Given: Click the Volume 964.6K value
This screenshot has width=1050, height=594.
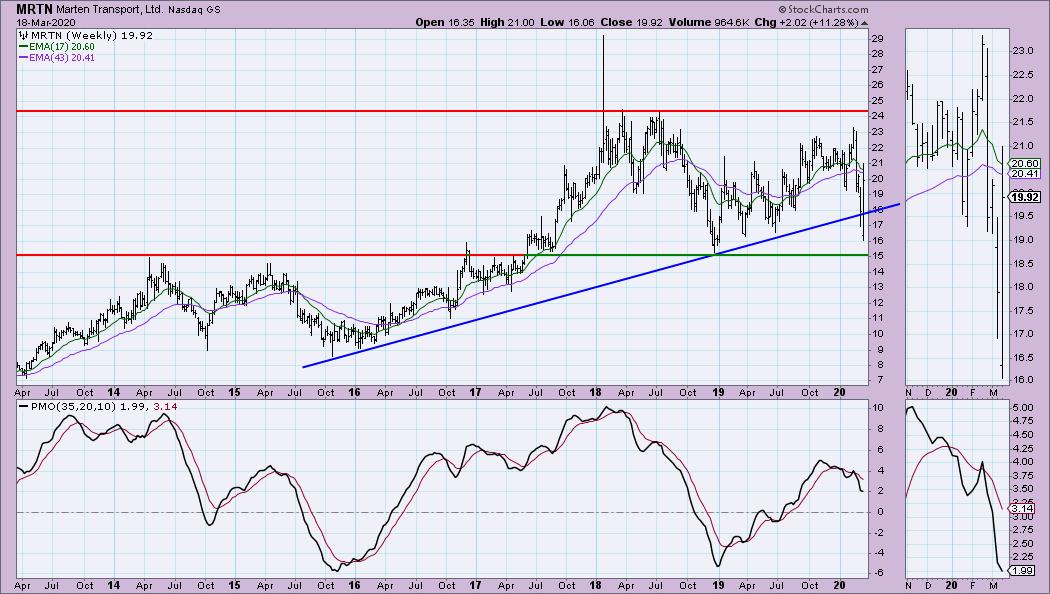Looking at the screenshot, I should [708, 22].
